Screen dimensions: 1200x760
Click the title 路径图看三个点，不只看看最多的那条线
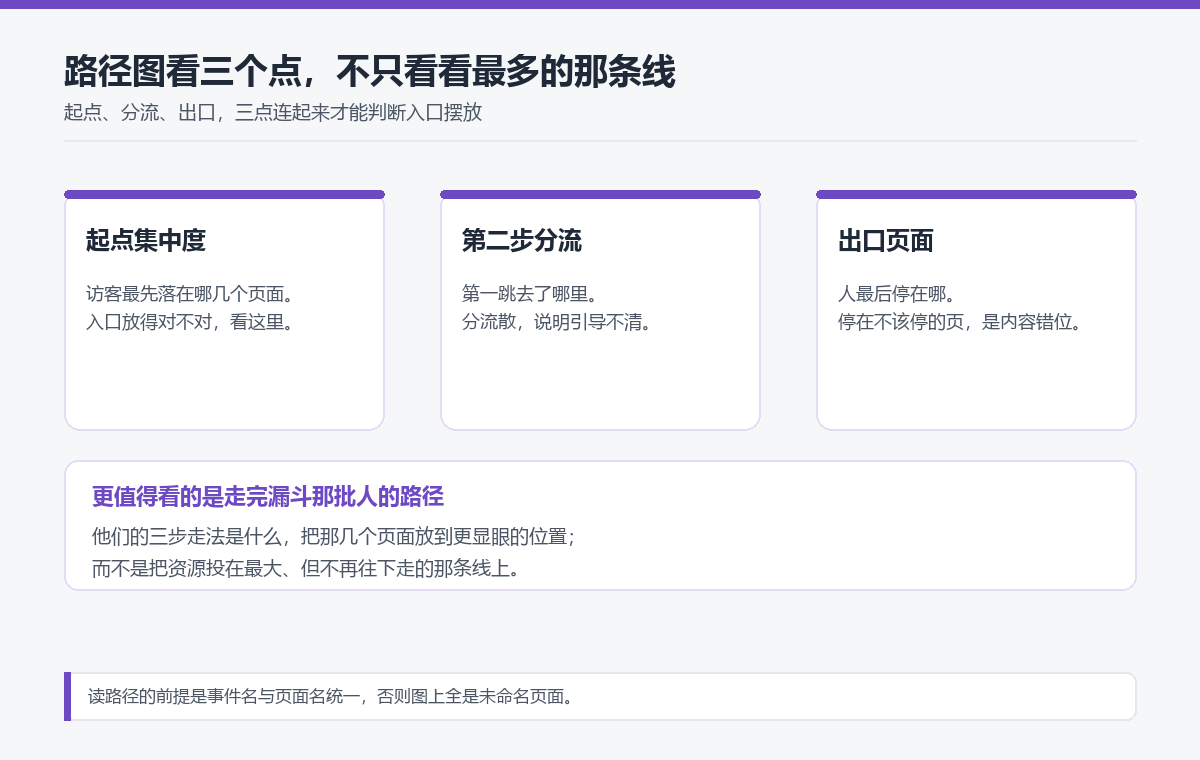(x=370, y=72)
